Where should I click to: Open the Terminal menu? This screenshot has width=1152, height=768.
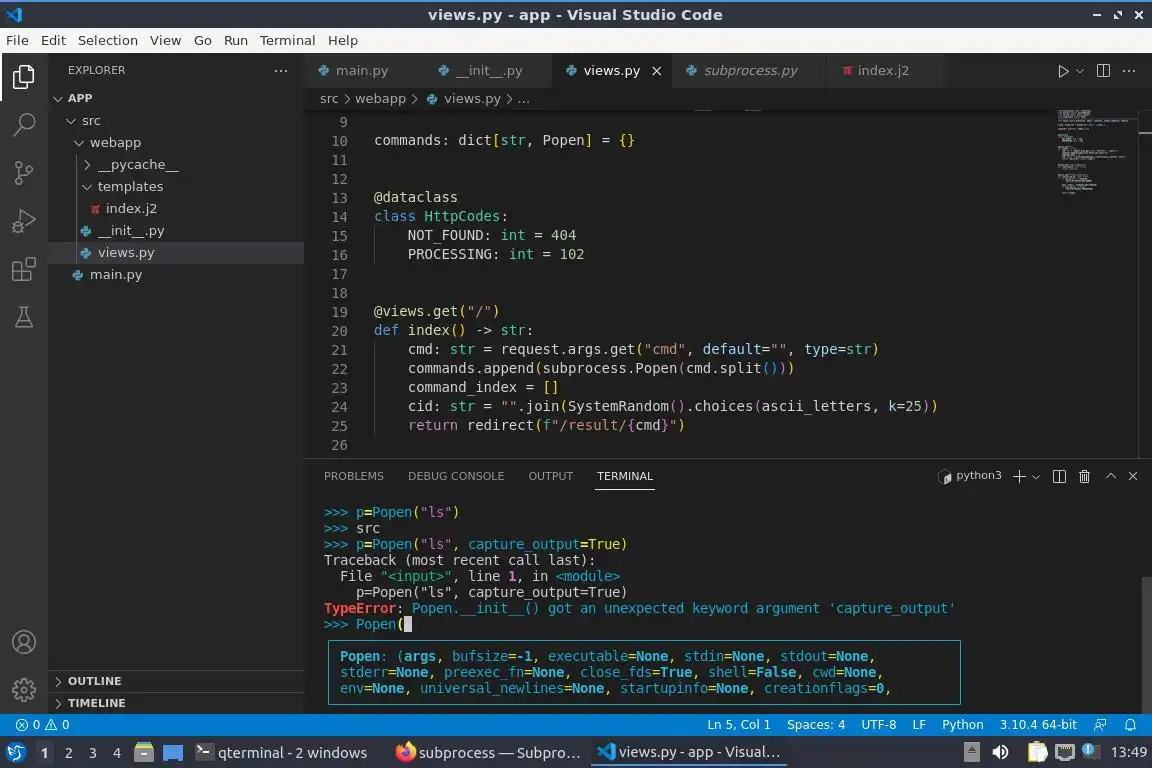287,40
